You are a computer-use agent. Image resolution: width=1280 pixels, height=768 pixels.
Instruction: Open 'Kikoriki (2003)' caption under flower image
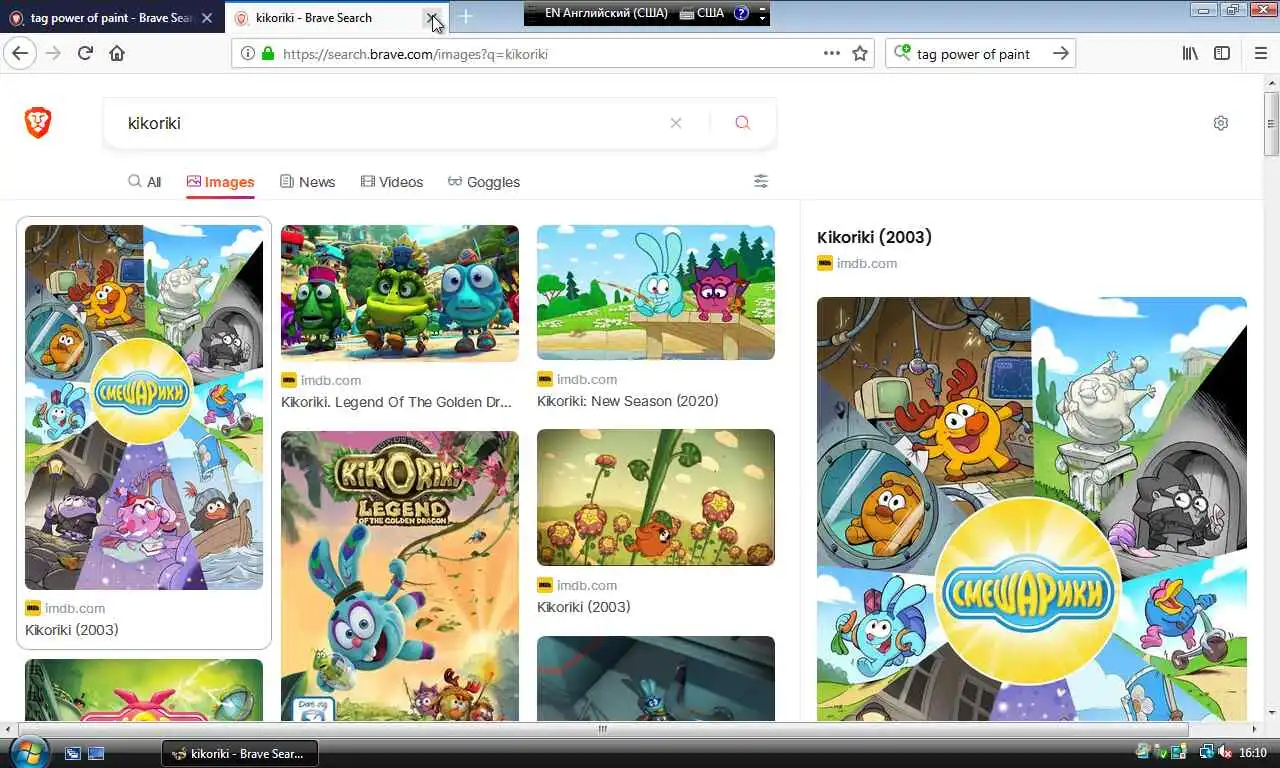click(584, 607)
